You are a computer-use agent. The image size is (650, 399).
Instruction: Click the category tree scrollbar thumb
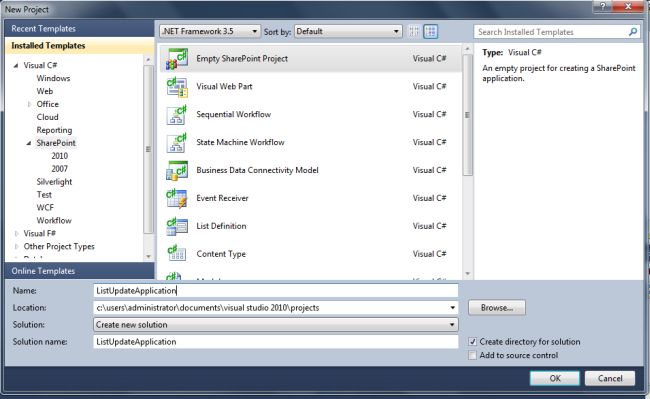click(148, 149)
